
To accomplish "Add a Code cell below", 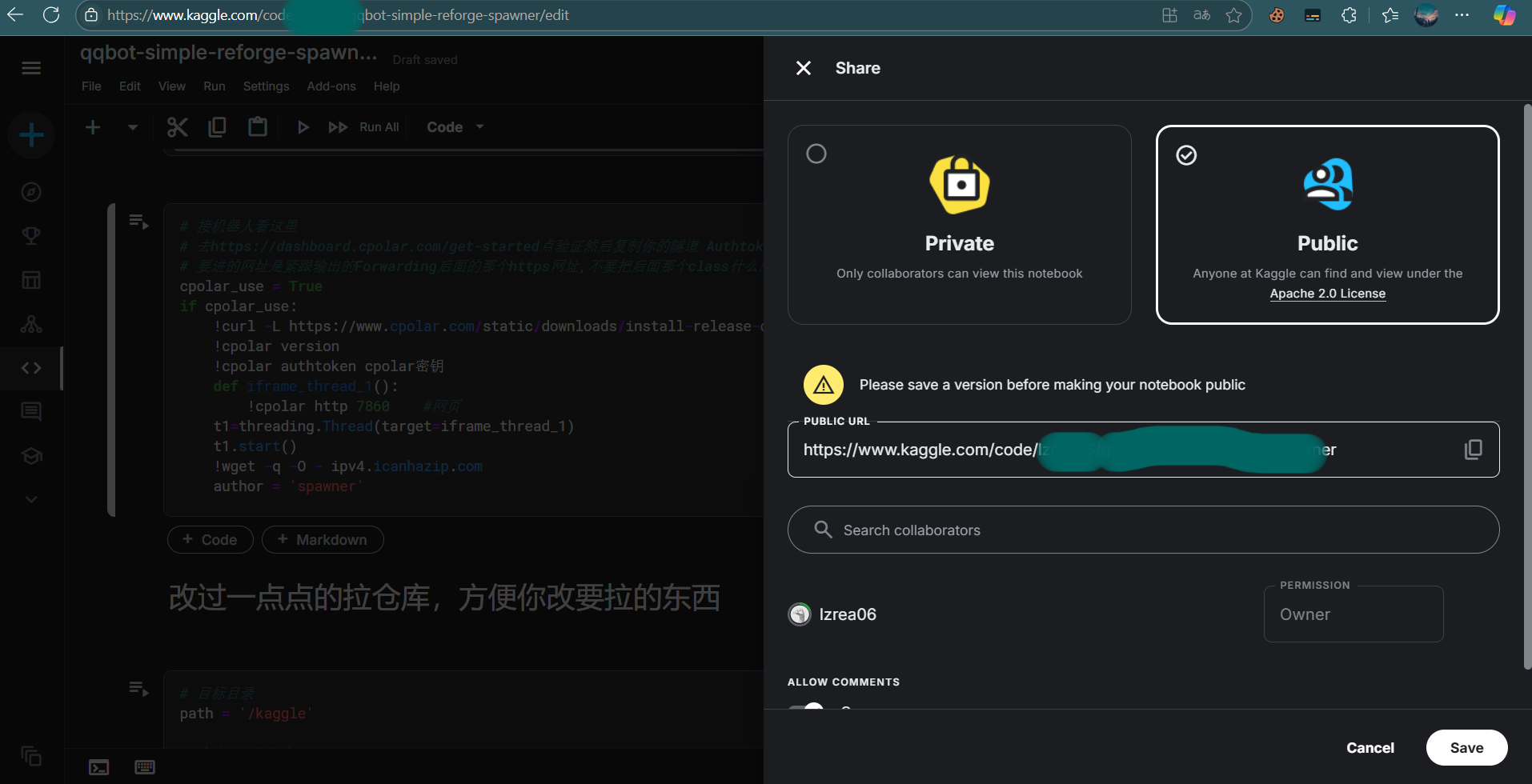I will tap(210, 540).
